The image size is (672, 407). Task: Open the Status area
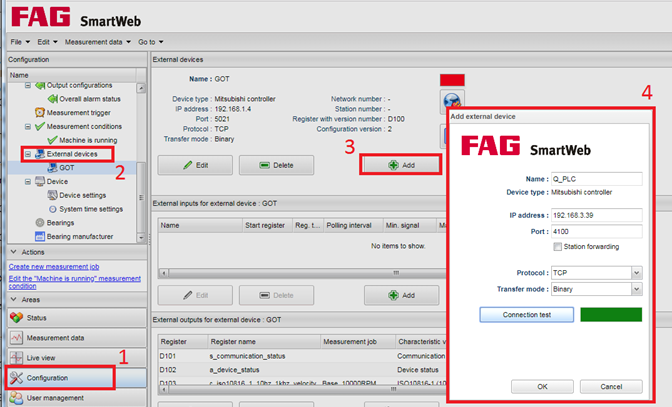77,317
